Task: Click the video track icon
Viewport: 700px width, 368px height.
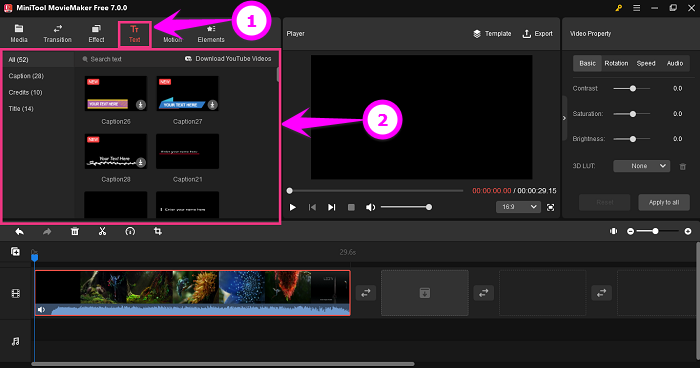Action: pyautogui.click(x=16, y=293)
